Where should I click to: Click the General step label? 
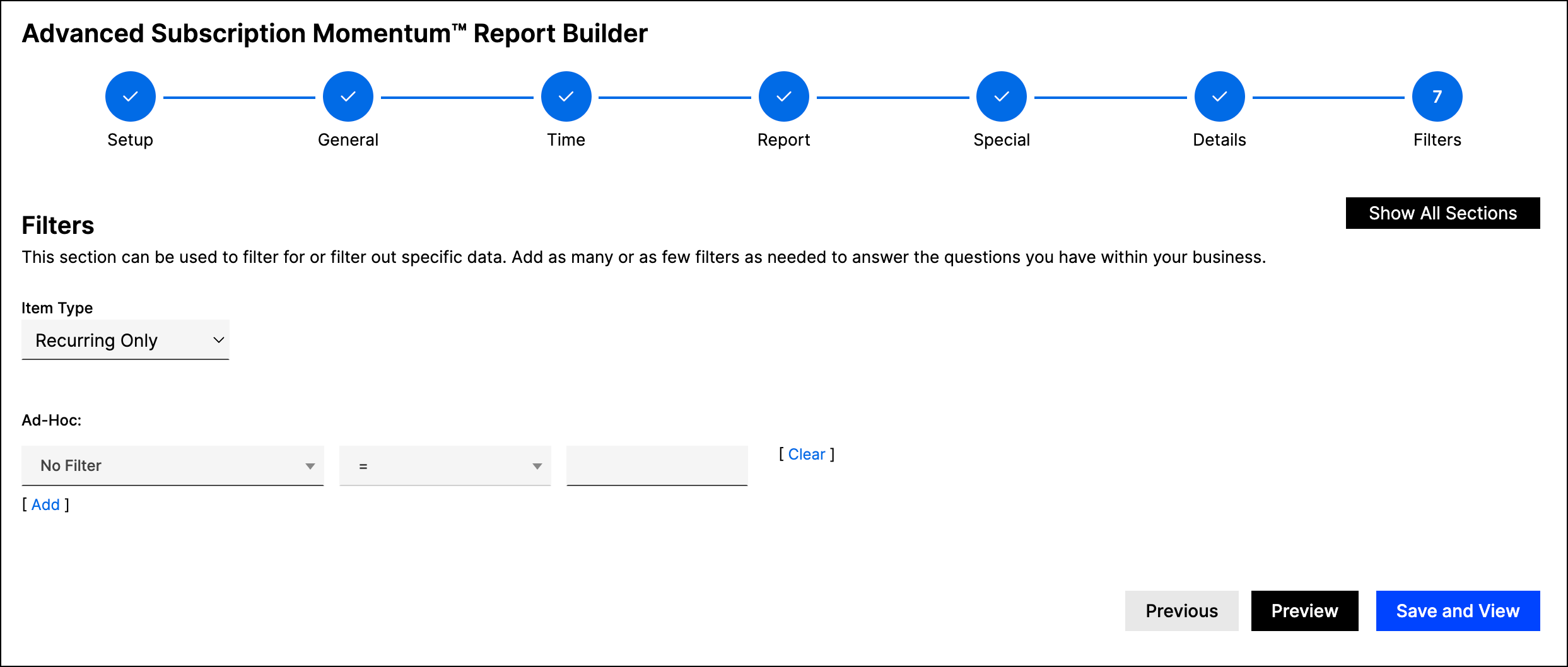pyautogui.click(x=348, y=140)
